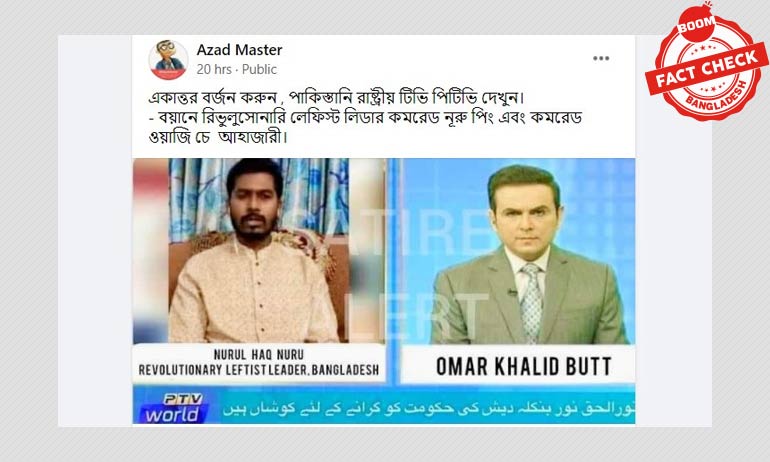Click the anchor's patterned necktie
The height and width of the screenshot is (462, 770).
click(531, 302)
